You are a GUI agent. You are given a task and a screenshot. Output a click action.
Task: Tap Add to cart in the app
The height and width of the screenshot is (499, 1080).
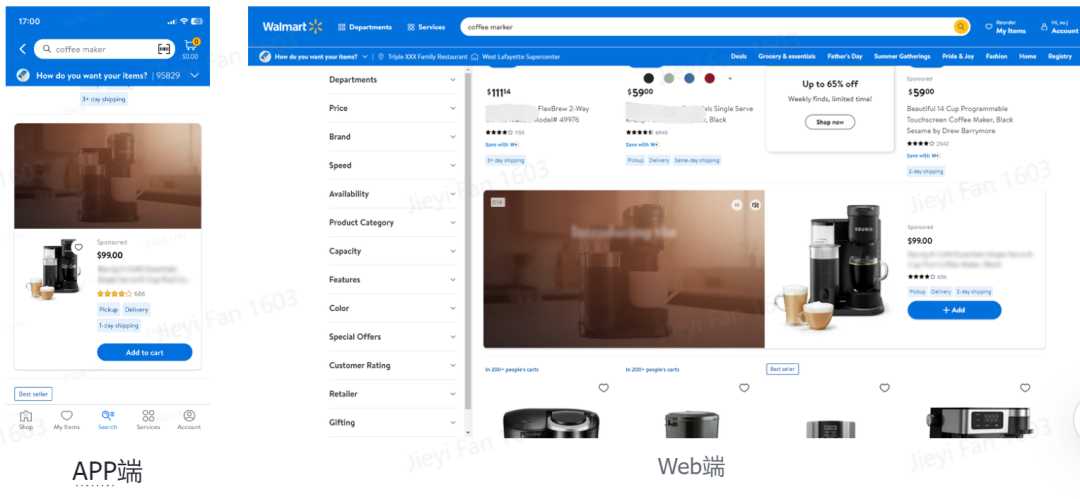click(x=145, y=352)
